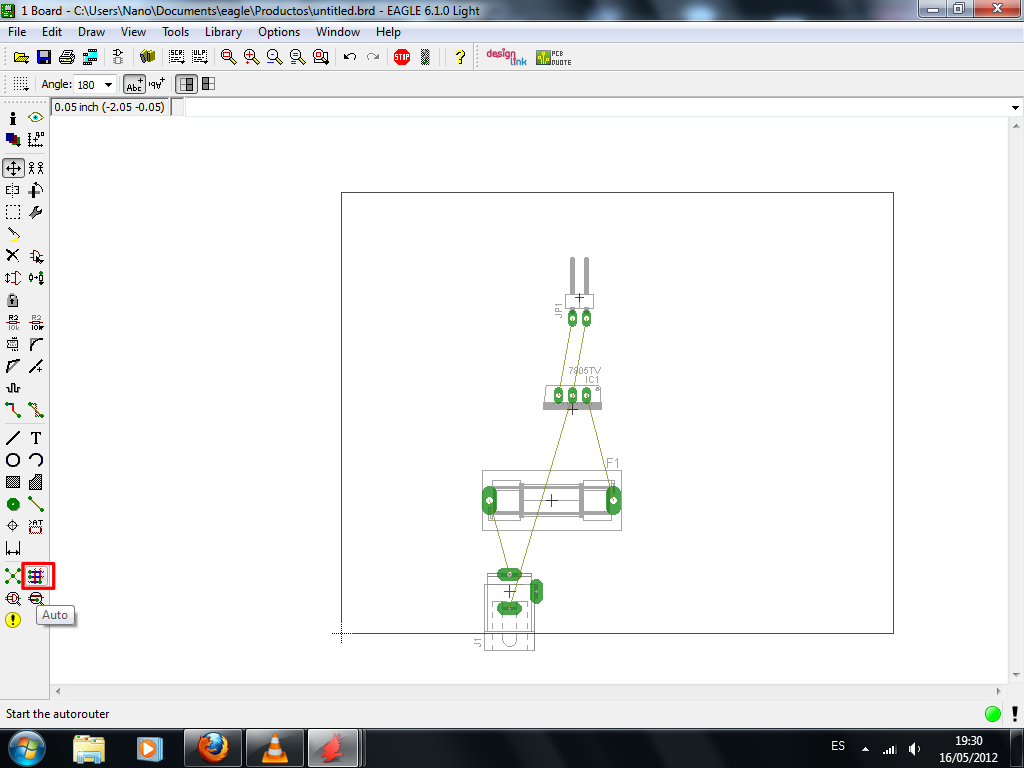Select the Via green octagon tool
The width and height of the screenshot is (1024, 768).
(x=13, y=505)
